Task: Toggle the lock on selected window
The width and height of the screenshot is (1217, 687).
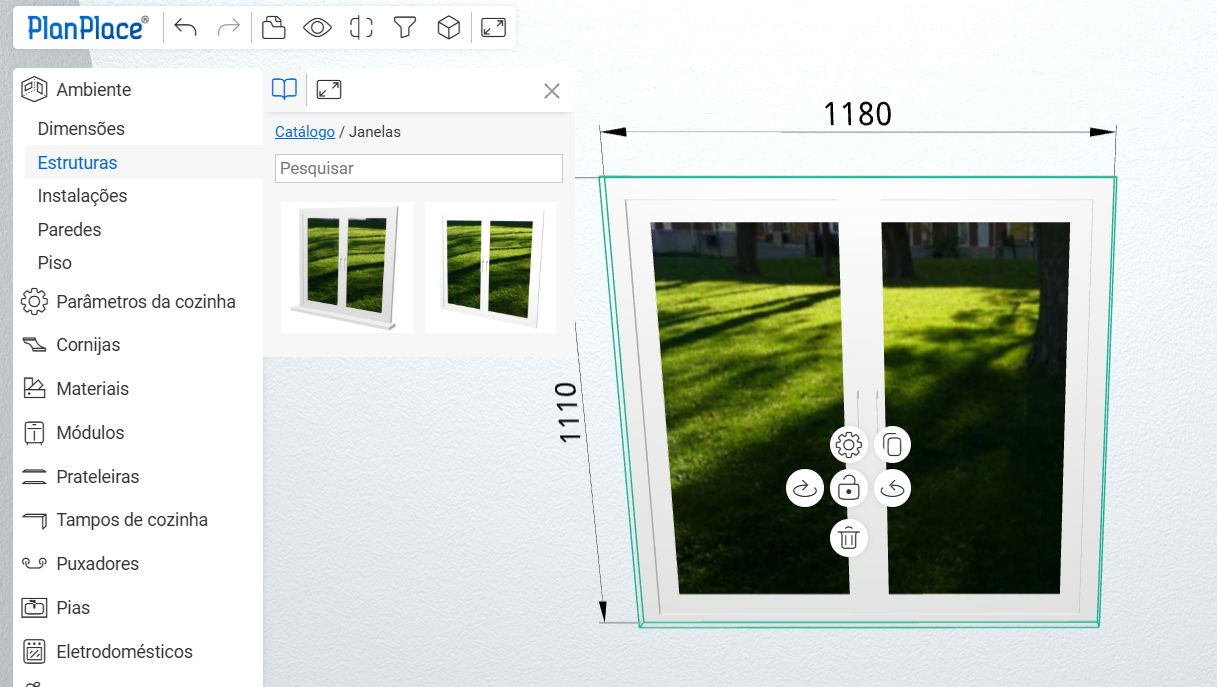Action: click(848, 489)
